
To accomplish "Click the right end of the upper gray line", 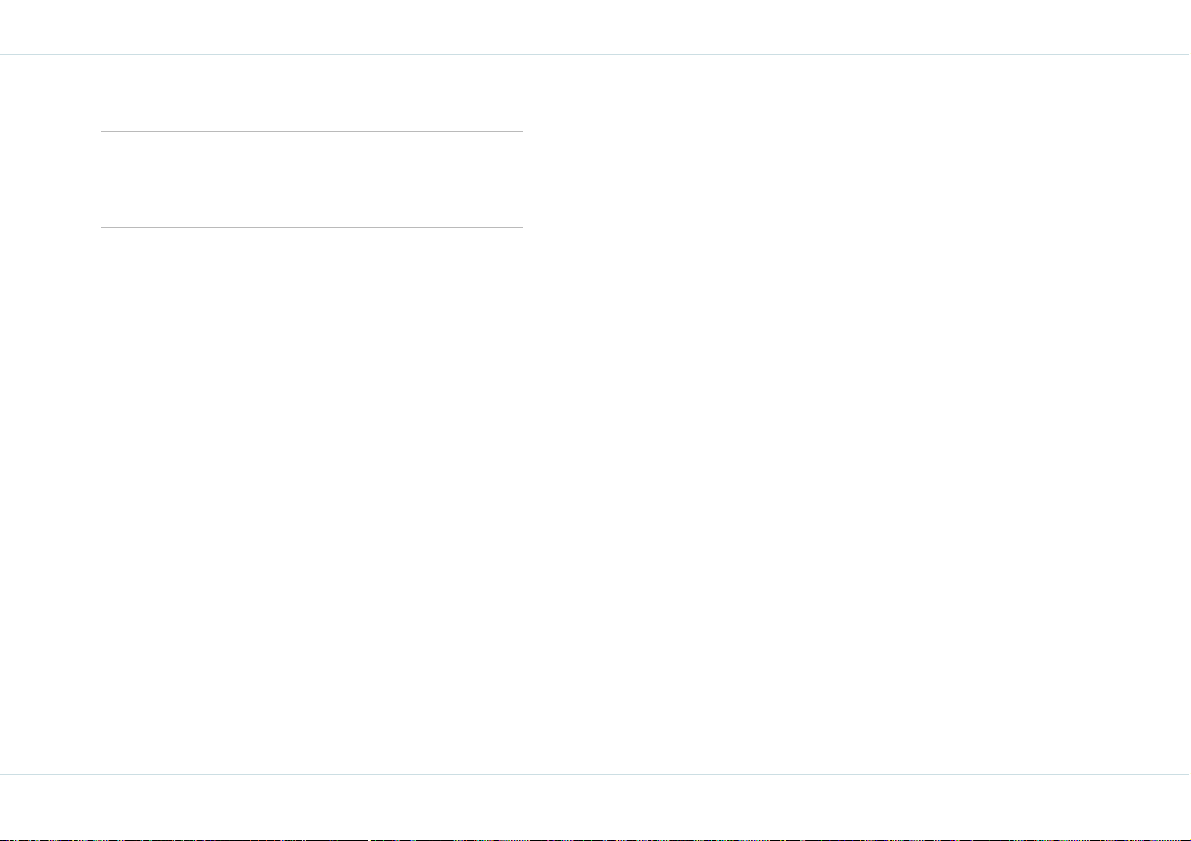I will click(x=521, y=131).
